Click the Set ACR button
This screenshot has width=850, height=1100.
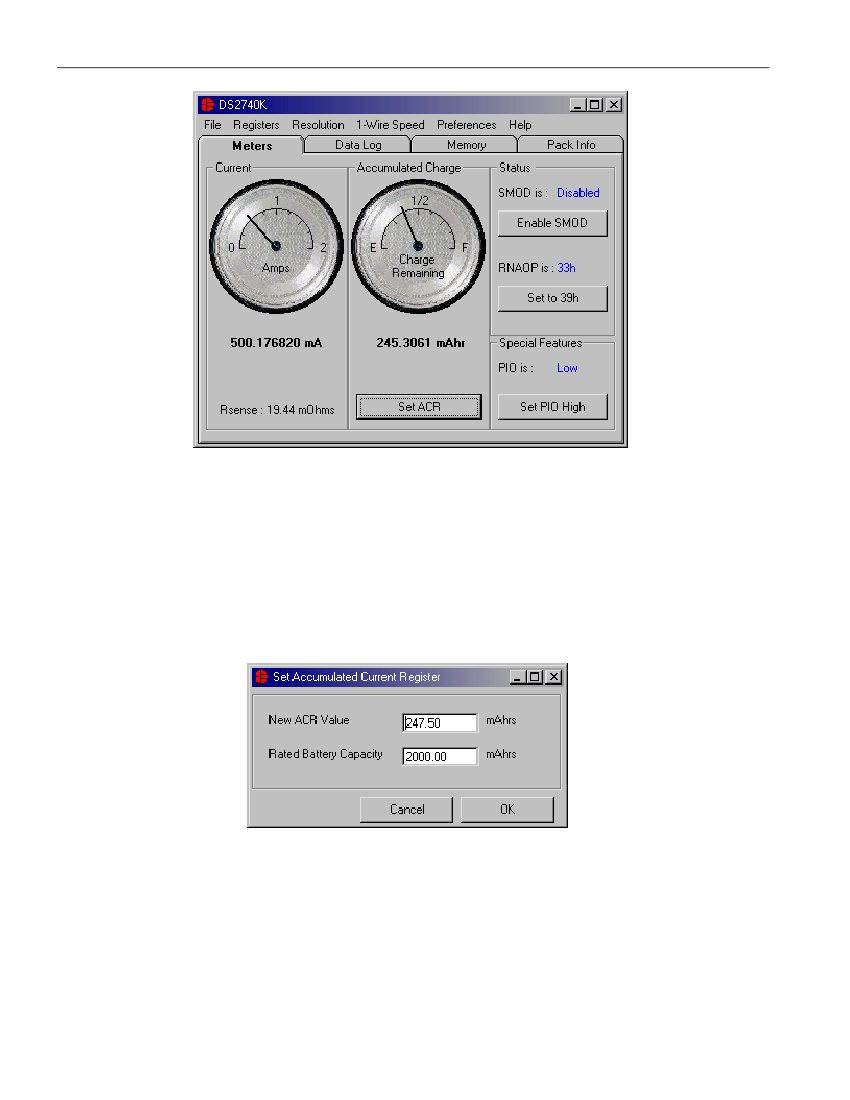click(419, 407)
